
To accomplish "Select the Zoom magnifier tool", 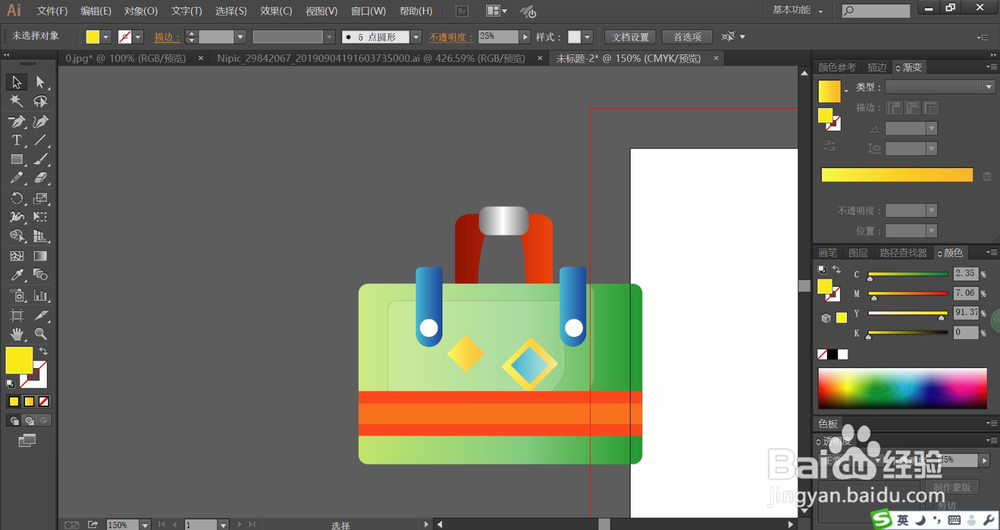I will [x=41, y=334].
